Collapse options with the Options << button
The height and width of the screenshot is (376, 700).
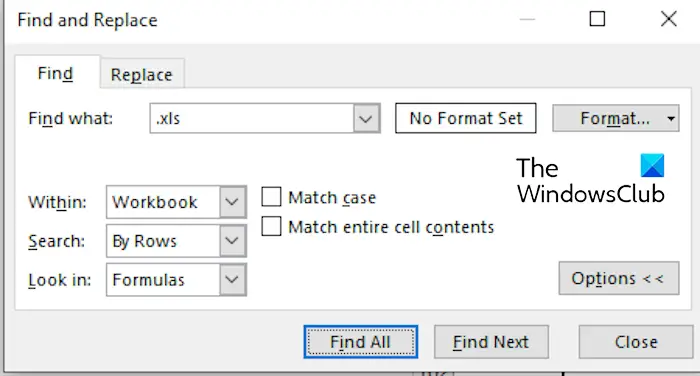point(619,278)
